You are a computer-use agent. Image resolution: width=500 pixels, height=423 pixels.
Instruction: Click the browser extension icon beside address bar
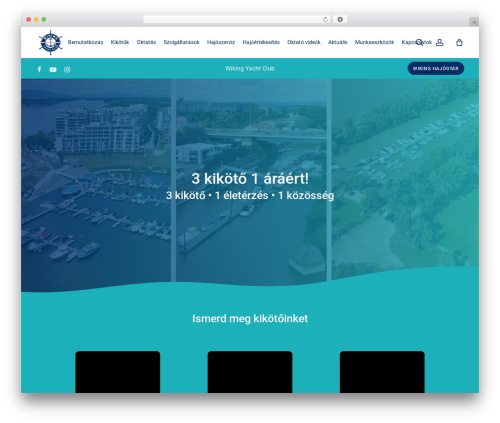pos(340,19)
